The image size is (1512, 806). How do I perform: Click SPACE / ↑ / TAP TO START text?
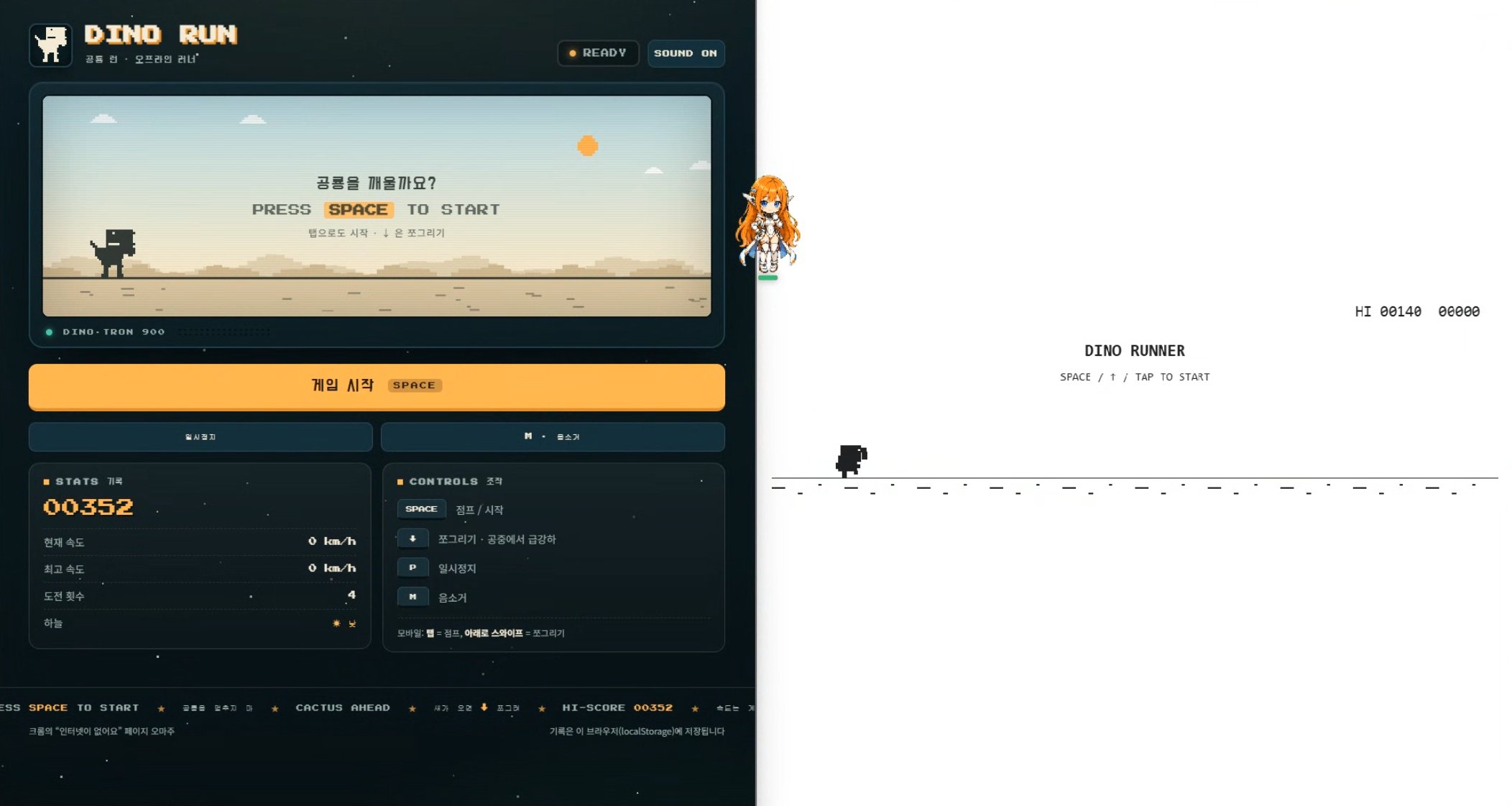[x=1135, y=377]
